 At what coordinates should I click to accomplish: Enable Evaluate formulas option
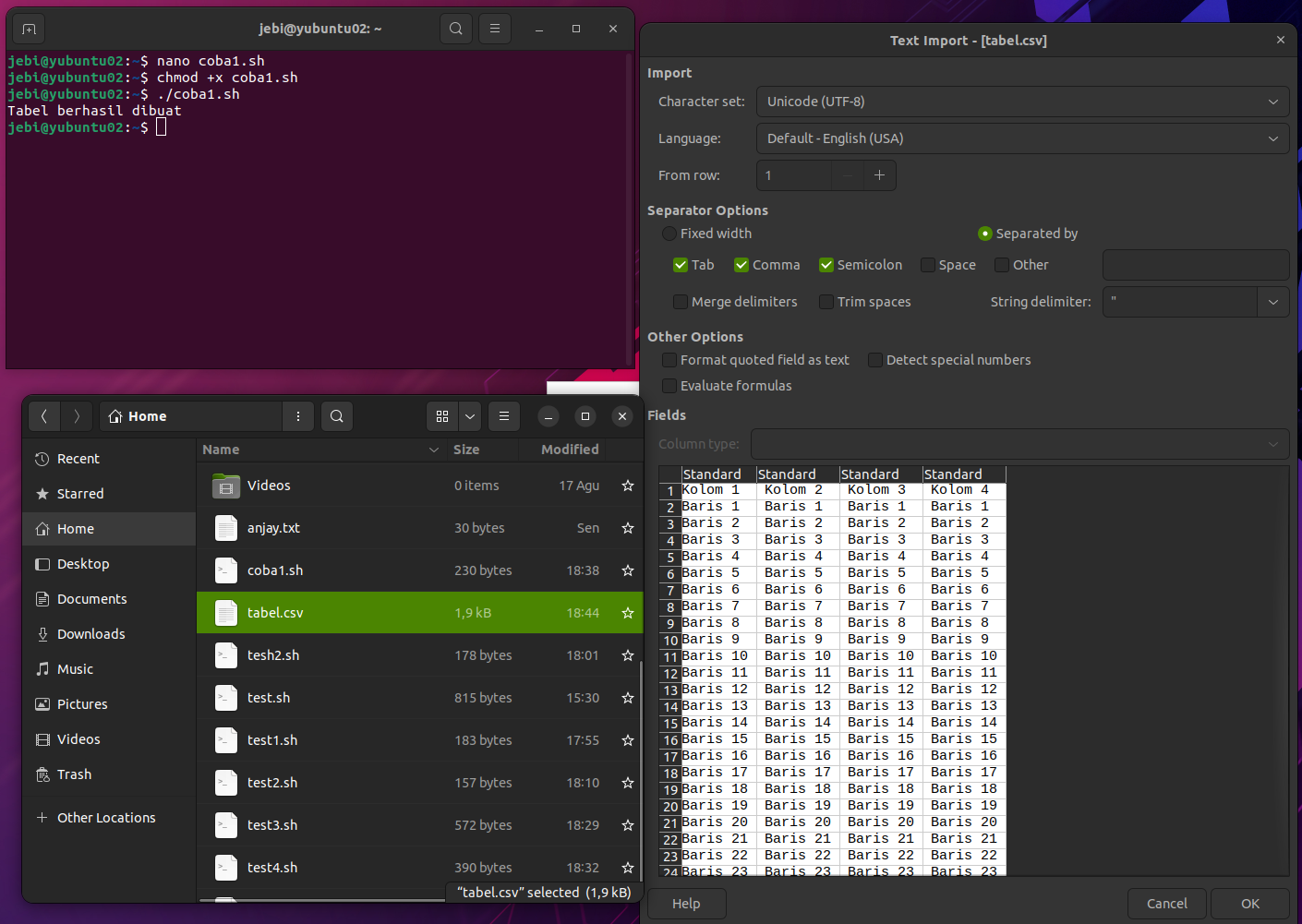669,386
